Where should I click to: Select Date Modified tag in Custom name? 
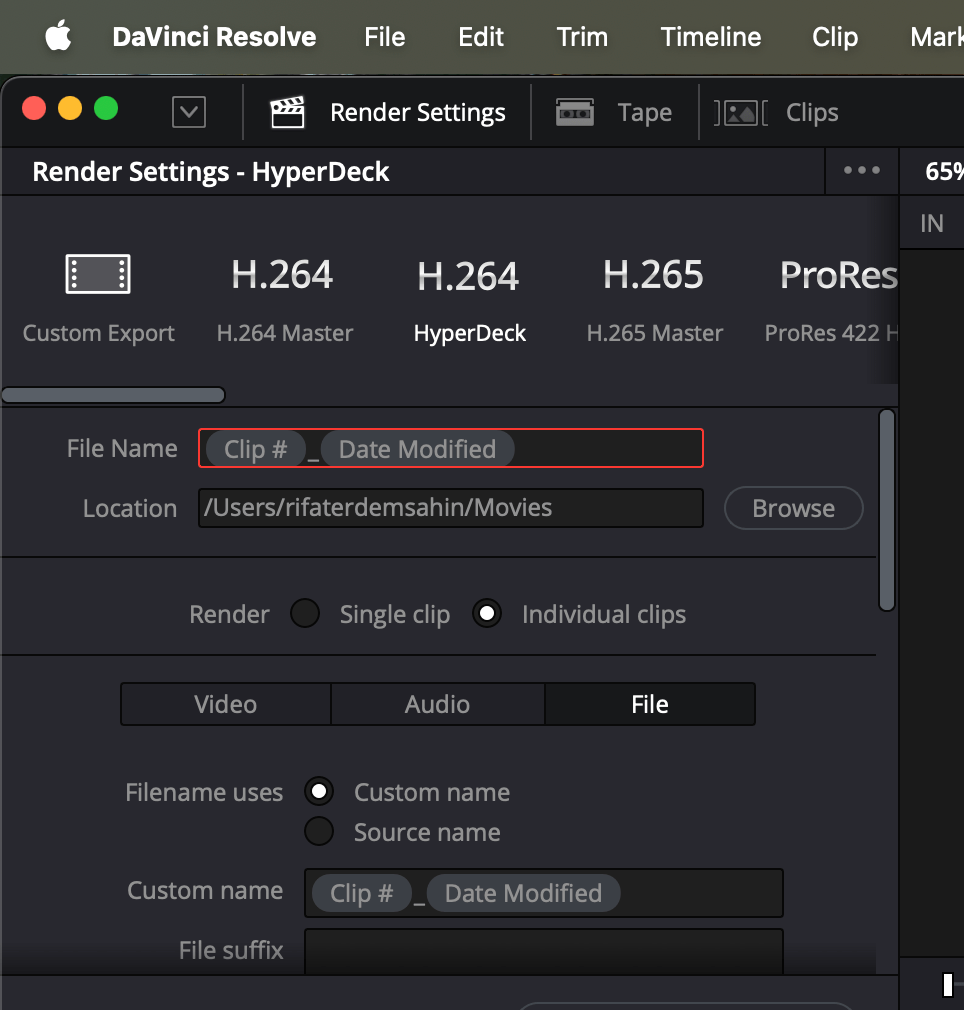(x=524, y=893)
